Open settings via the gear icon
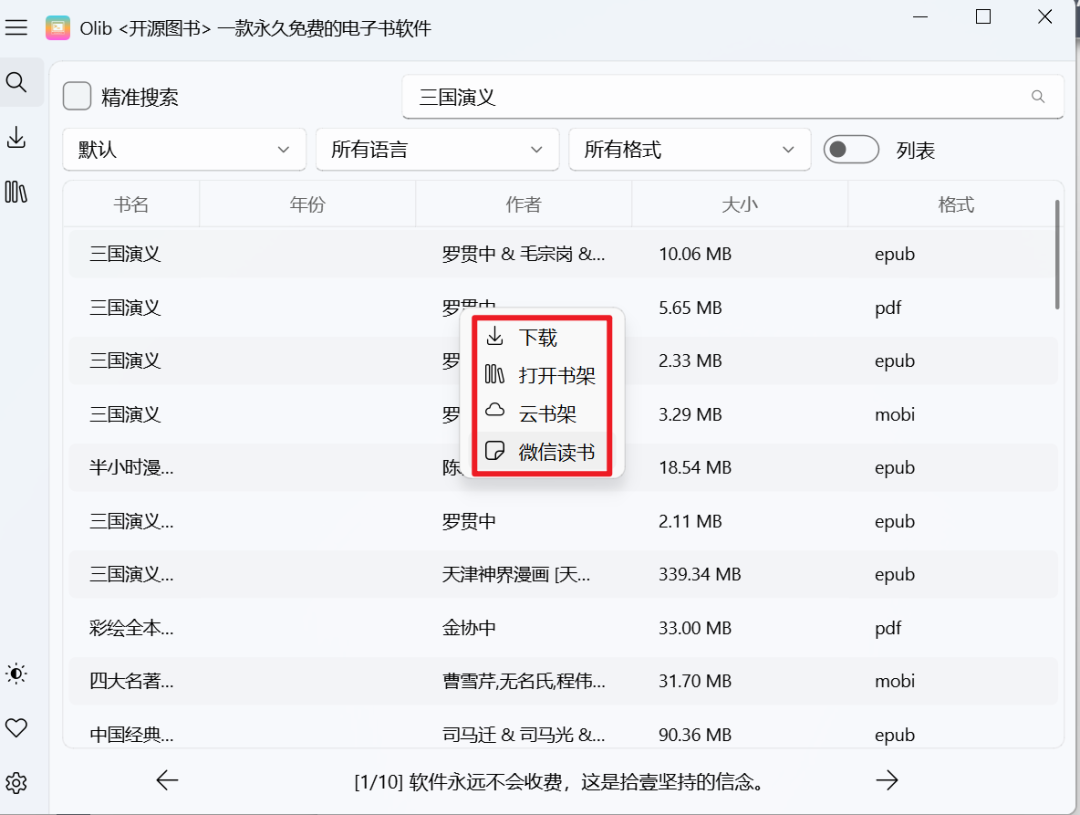The width and height of the screenshot is (1080, 815). coord(17,783)
